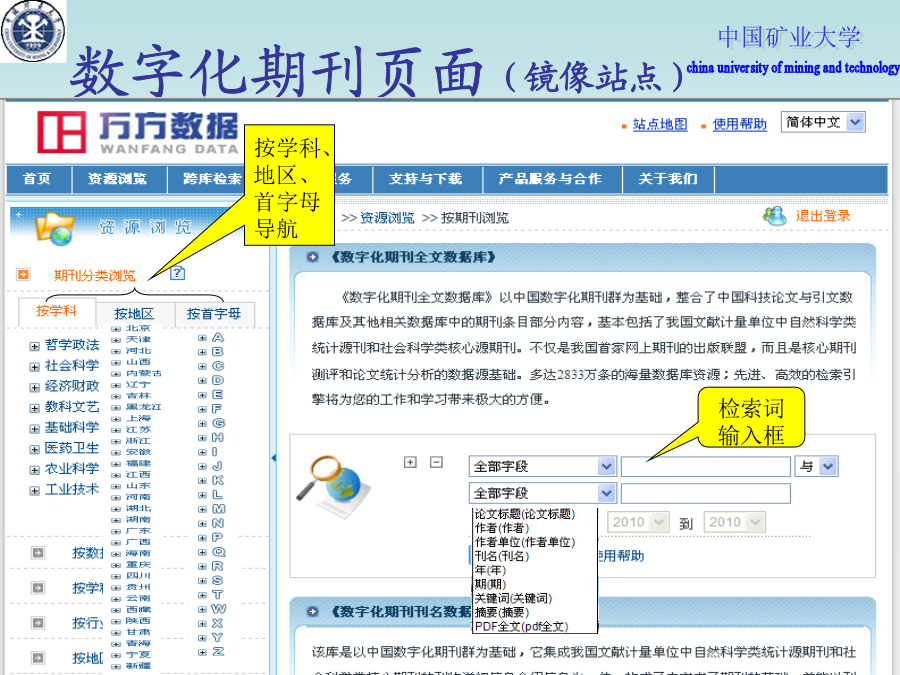The height and width of the screenshot is (675, 900).
Task: Select 论文标题 option in dropdown list
Action: [525, 514]
